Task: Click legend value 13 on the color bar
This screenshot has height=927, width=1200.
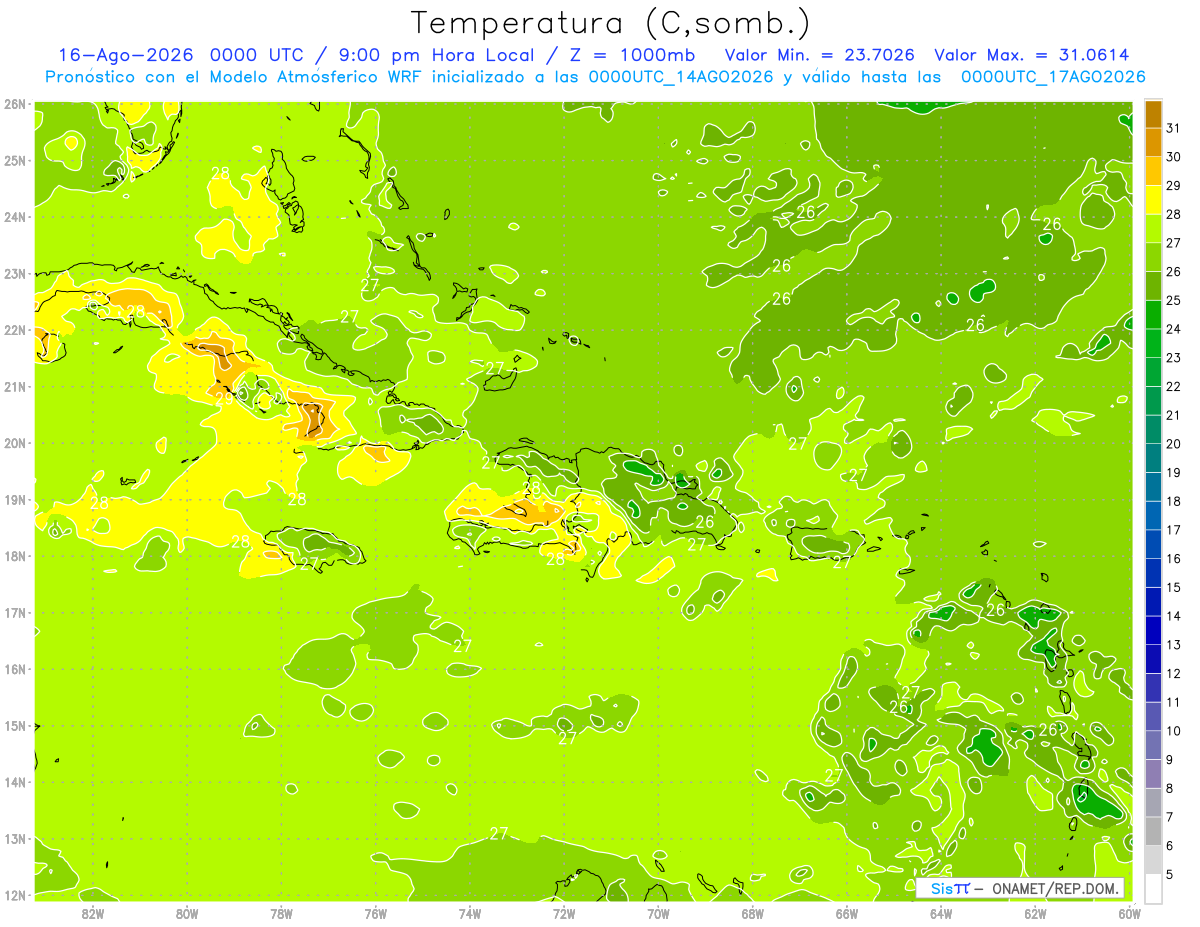Action: (1173, 645)
